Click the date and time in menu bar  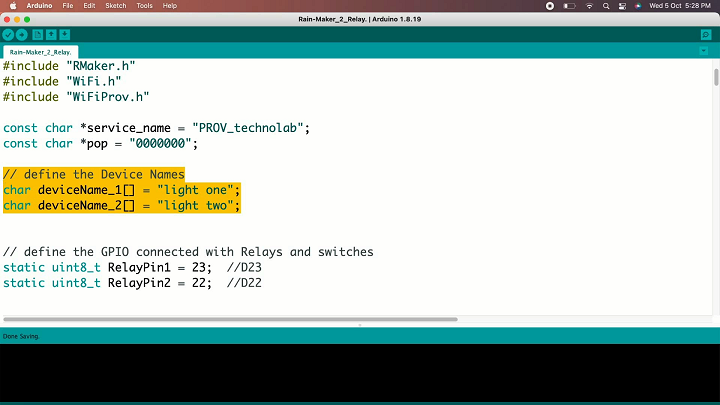680,6
